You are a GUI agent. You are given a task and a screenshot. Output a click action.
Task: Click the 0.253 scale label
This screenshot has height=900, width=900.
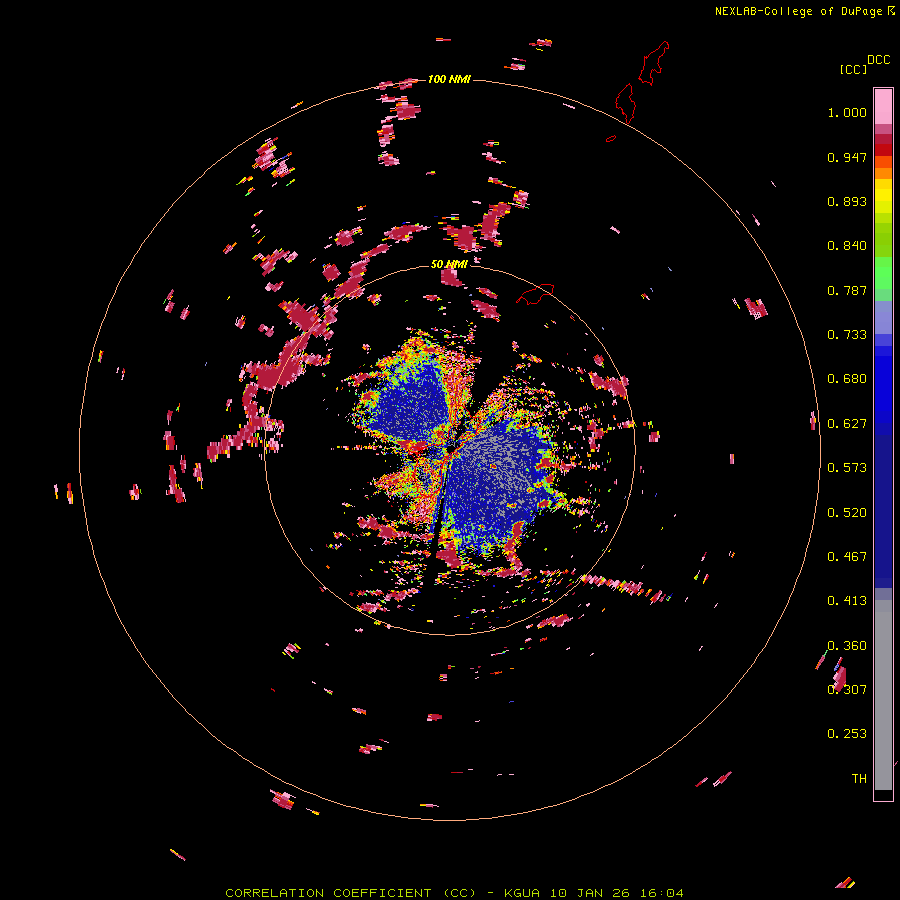coord(847,734)
